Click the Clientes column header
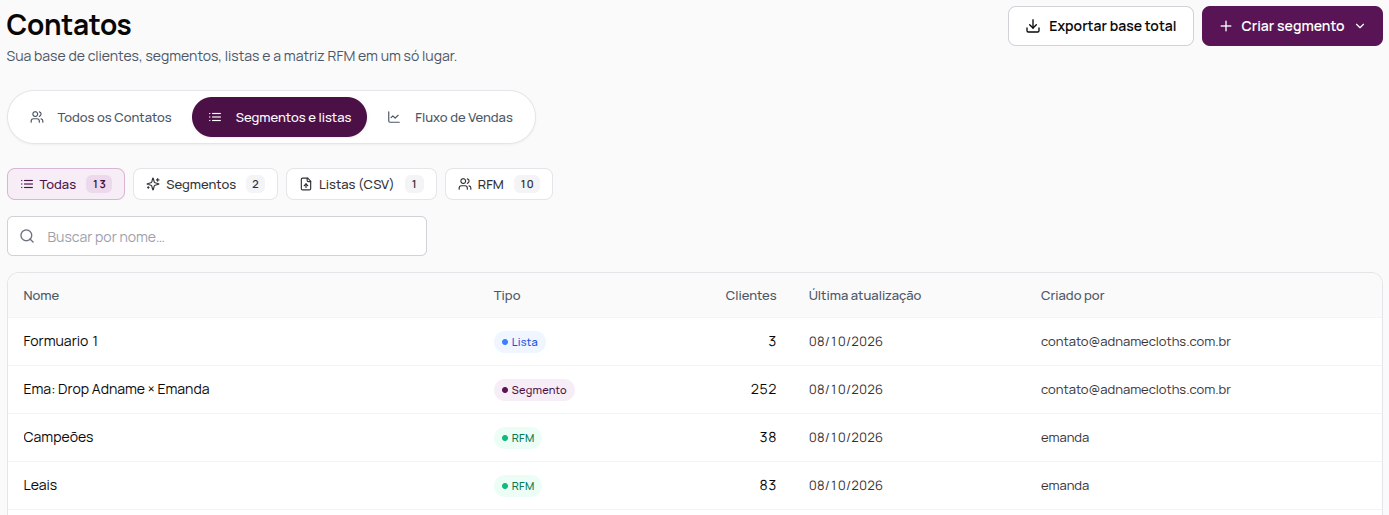 pyautogui.click(x=751, y=296)
